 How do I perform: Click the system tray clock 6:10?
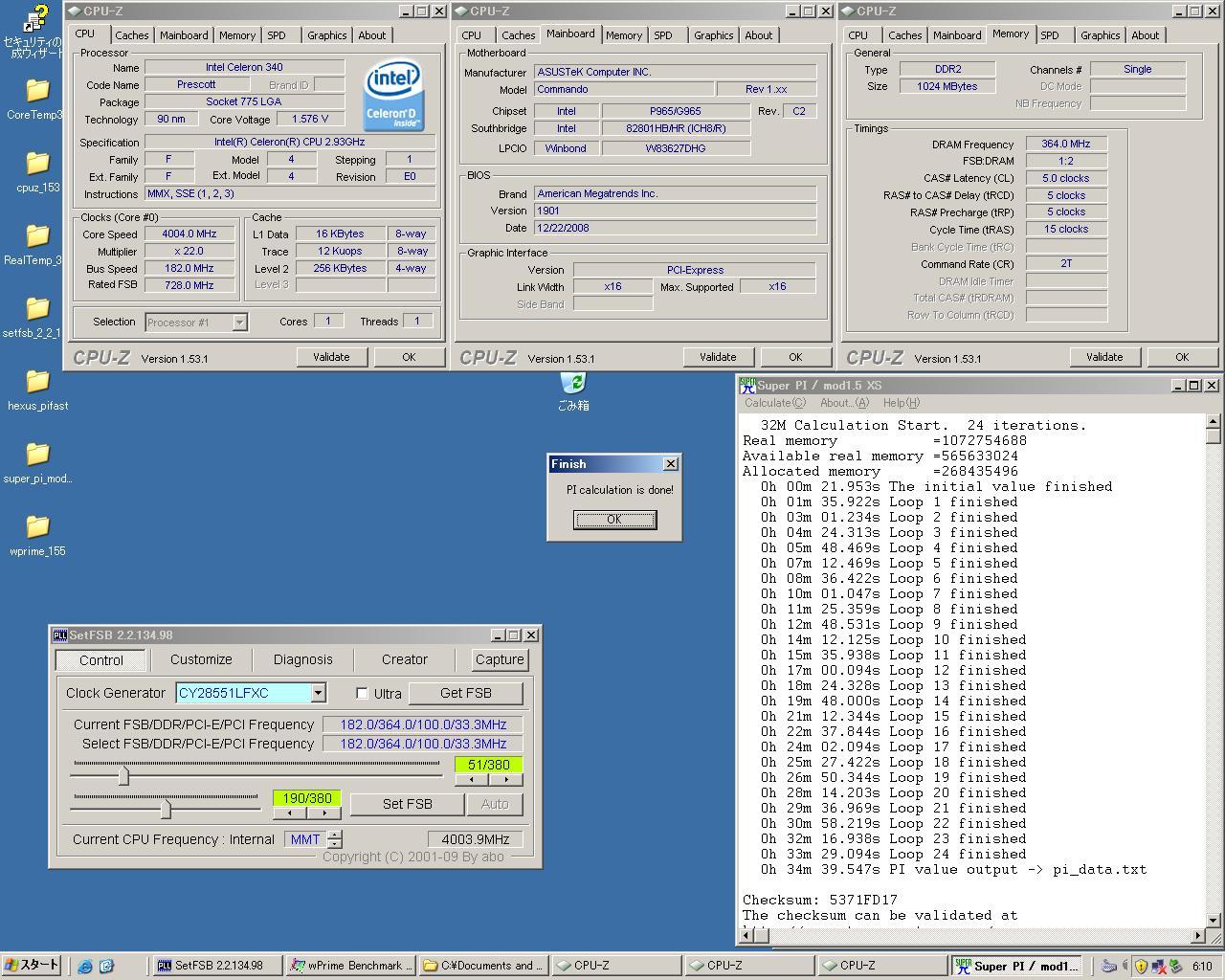tap(1202, 967)
